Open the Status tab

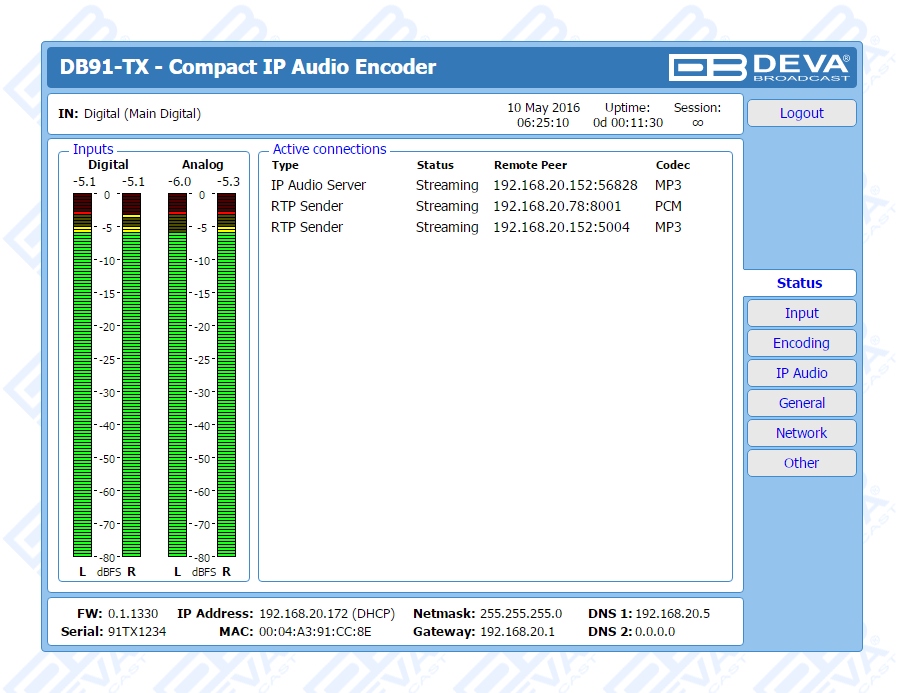coord(799,283)
